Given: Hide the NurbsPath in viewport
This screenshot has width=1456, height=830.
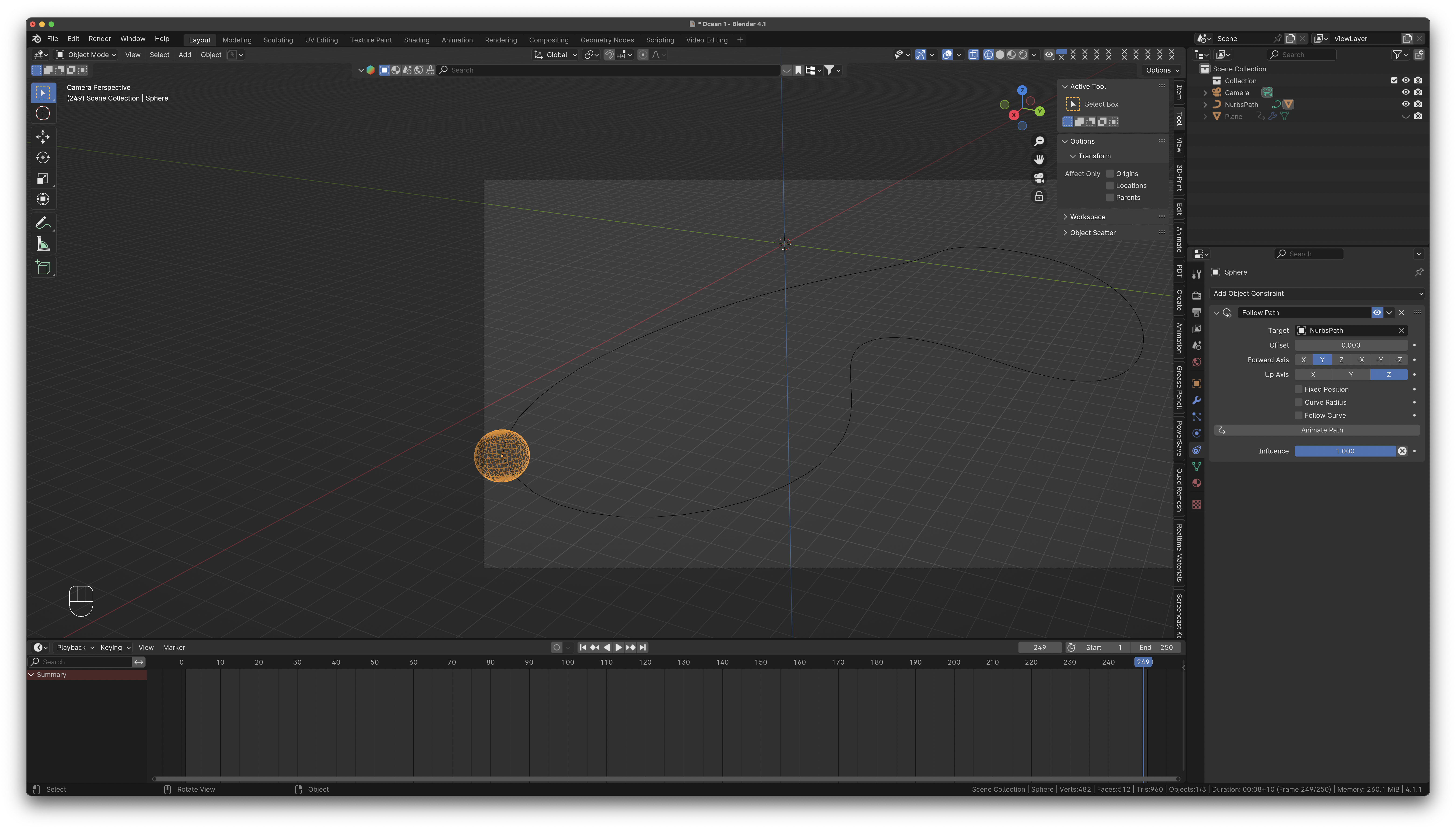Looking at the screenshot, I should [x=1406, y=104].
